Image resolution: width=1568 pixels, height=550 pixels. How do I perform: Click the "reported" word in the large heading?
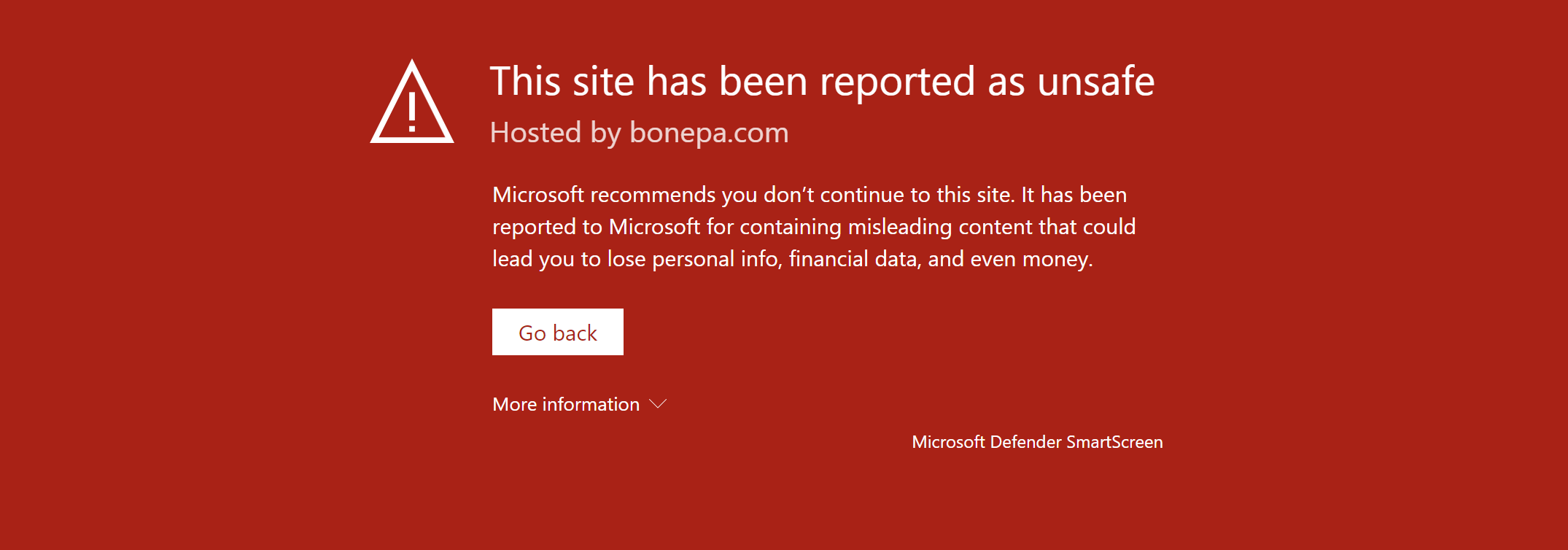pos(897,81)
